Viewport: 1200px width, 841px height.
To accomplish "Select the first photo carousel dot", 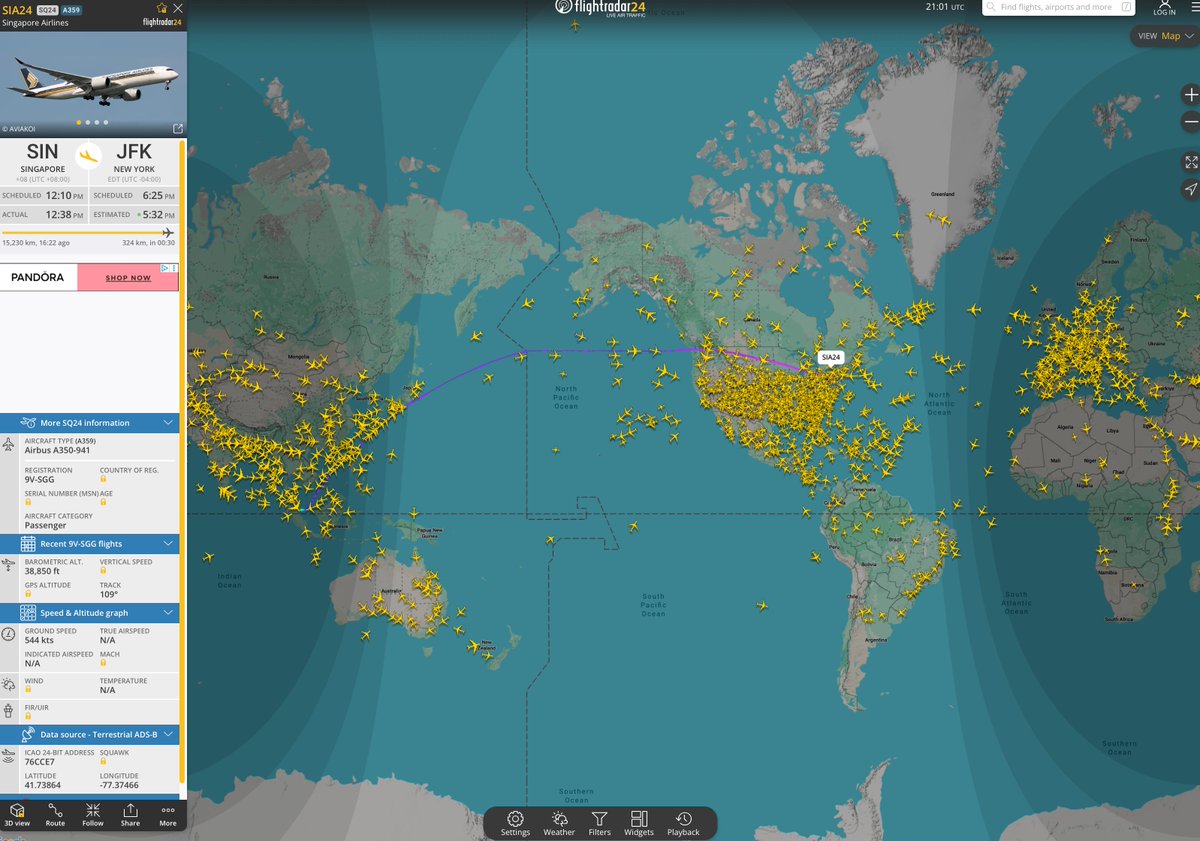I will (79, 123).
